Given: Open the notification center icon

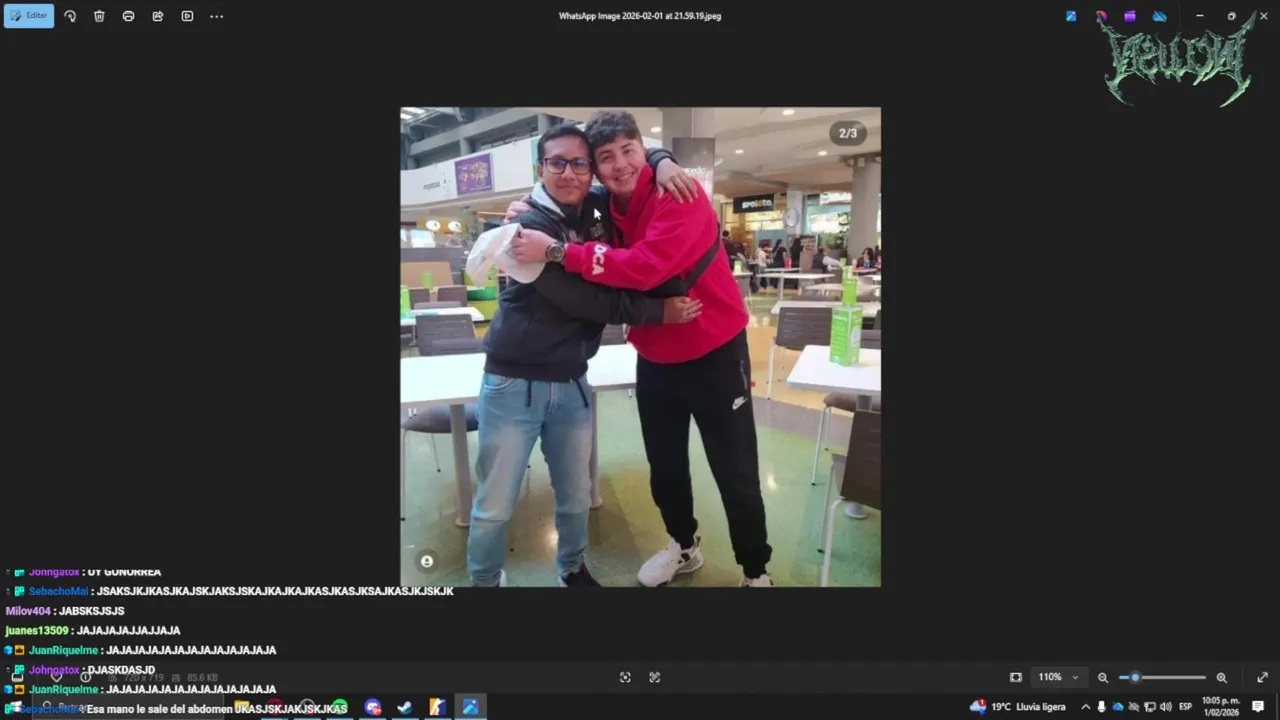Looking at the screenshot, I should [1259, 707].
